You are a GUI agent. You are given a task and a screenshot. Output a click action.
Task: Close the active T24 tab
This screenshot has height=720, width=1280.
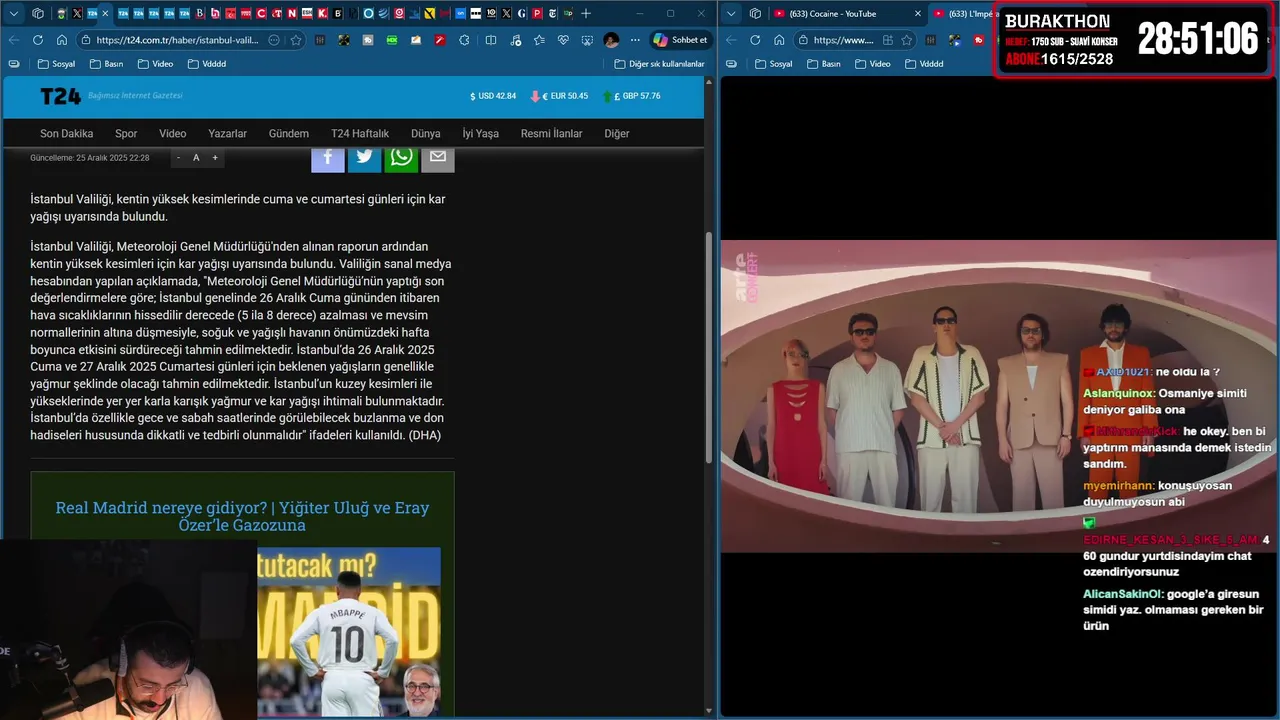click(106, 13)
